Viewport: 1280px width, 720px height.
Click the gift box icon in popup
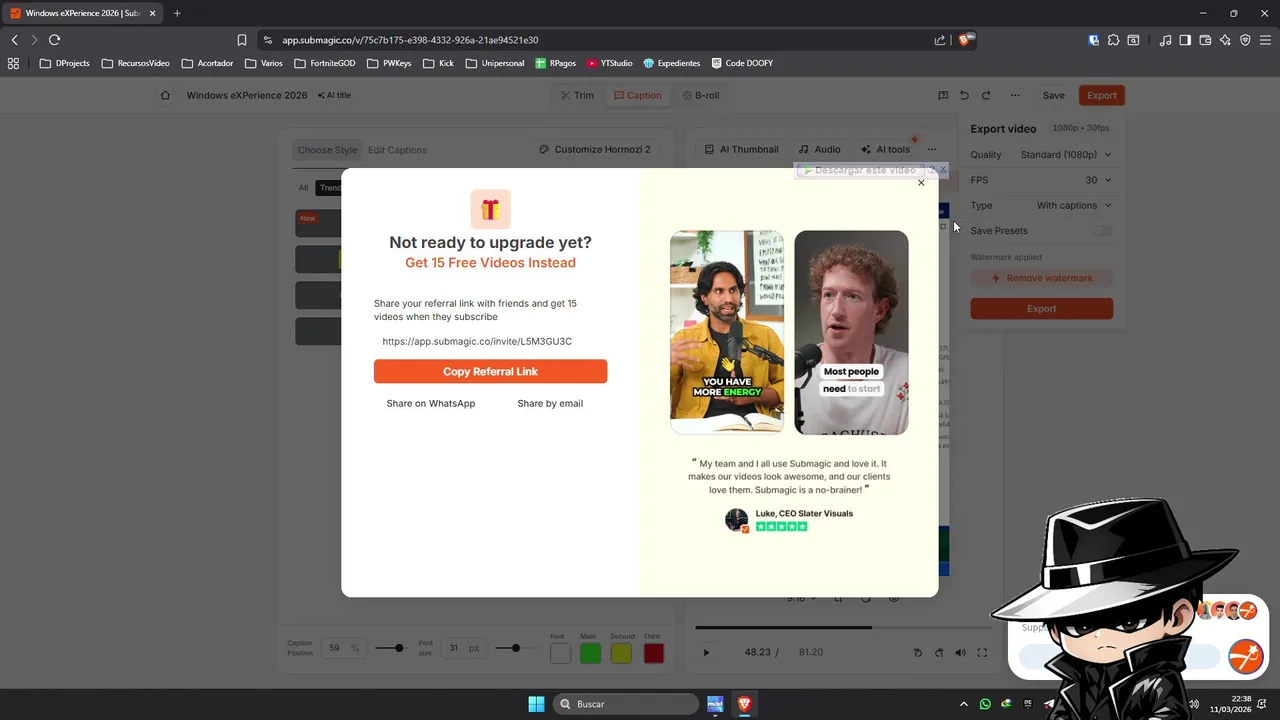[490, 209]
